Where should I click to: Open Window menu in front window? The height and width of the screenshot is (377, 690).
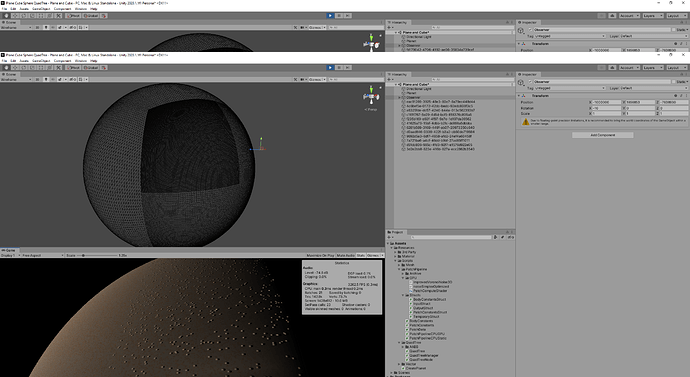tap(81, 61)
